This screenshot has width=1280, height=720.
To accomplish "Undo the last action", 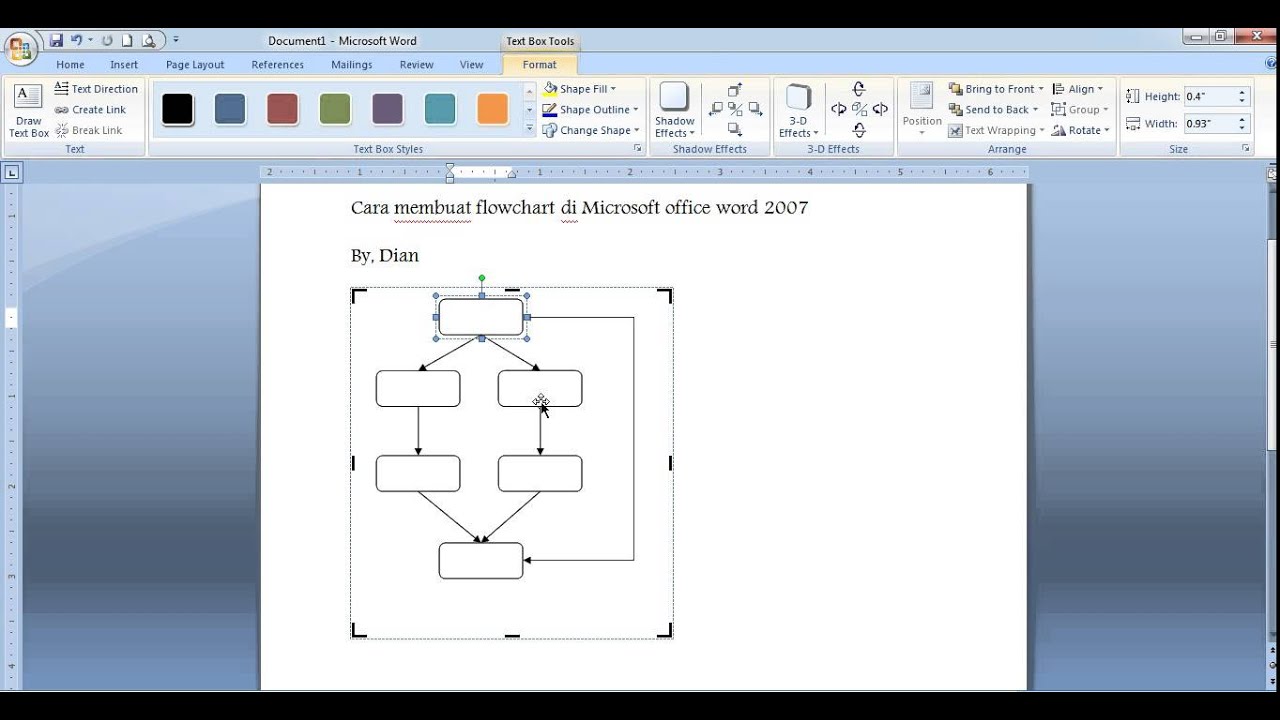I will (76, 41).
